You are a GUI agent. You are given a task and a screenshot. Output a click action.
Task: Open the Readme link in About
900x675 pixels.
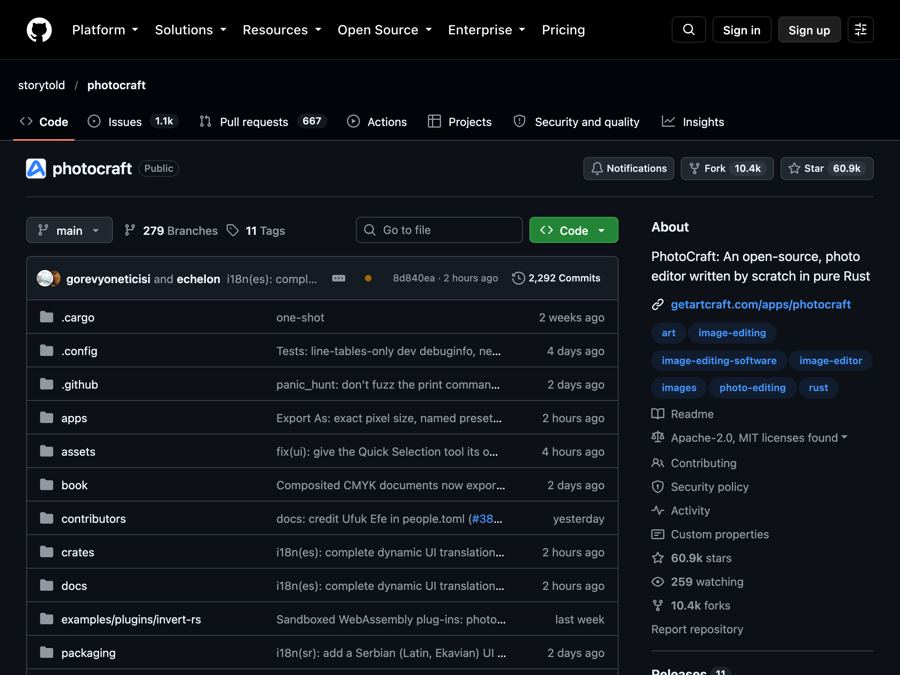(x=683, y=414)
